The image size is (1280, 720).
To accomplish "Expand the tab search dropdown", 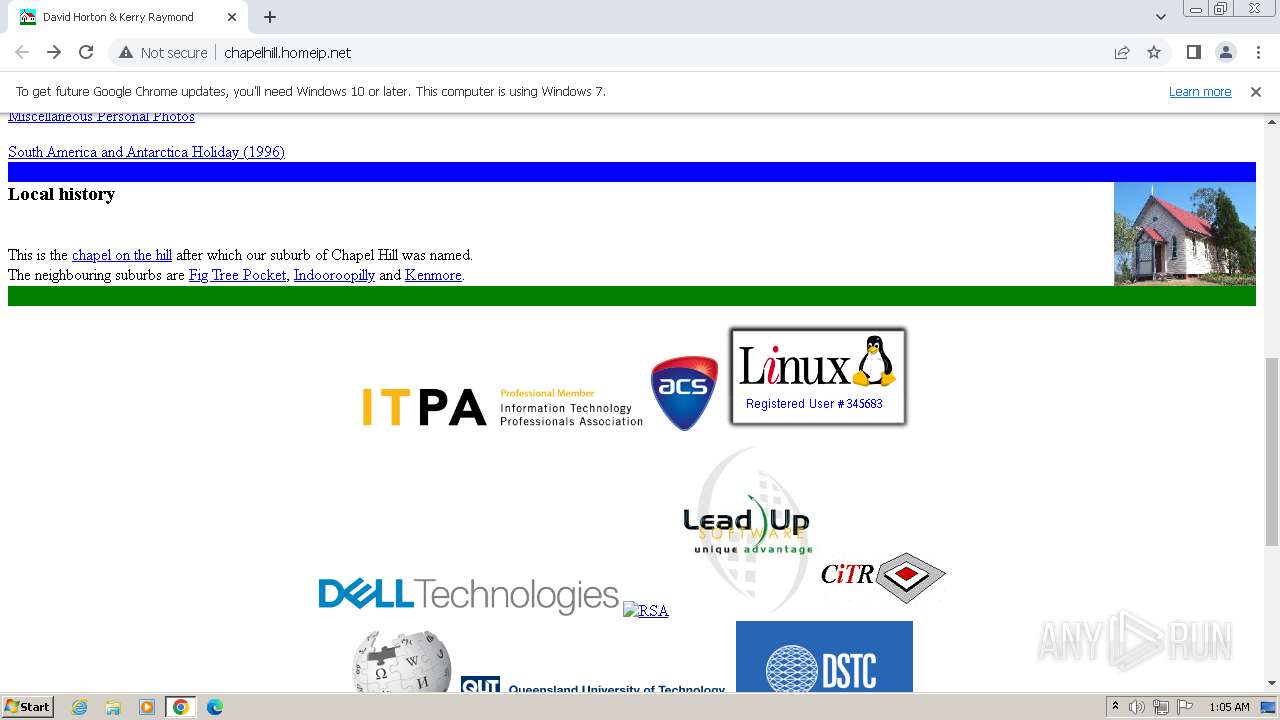I will pyautogui.click(x=1160, y=17).
